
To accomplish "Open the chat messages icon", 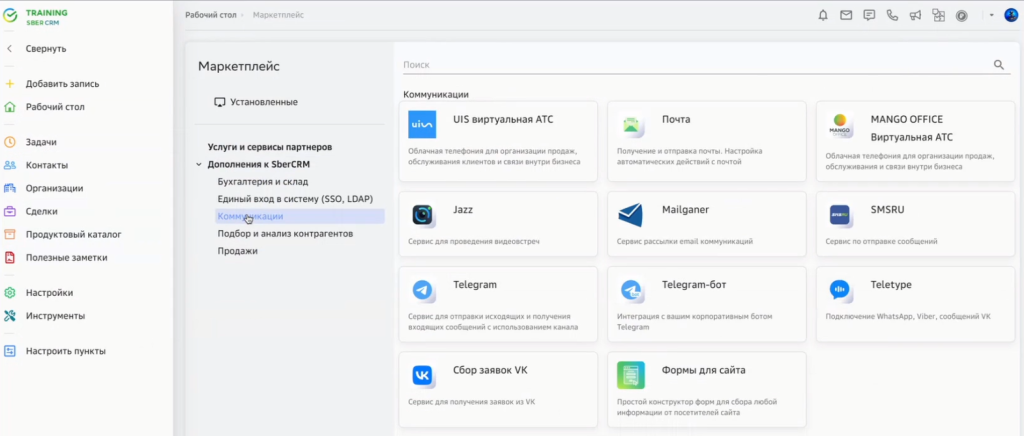I will tap(870, 15).
